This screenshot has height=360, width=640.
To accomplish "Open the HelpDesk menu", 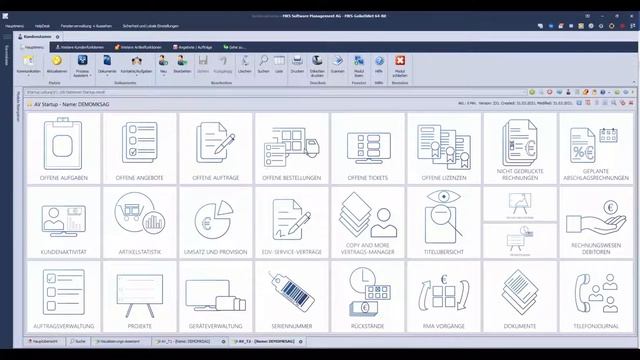I will [42, 26].
